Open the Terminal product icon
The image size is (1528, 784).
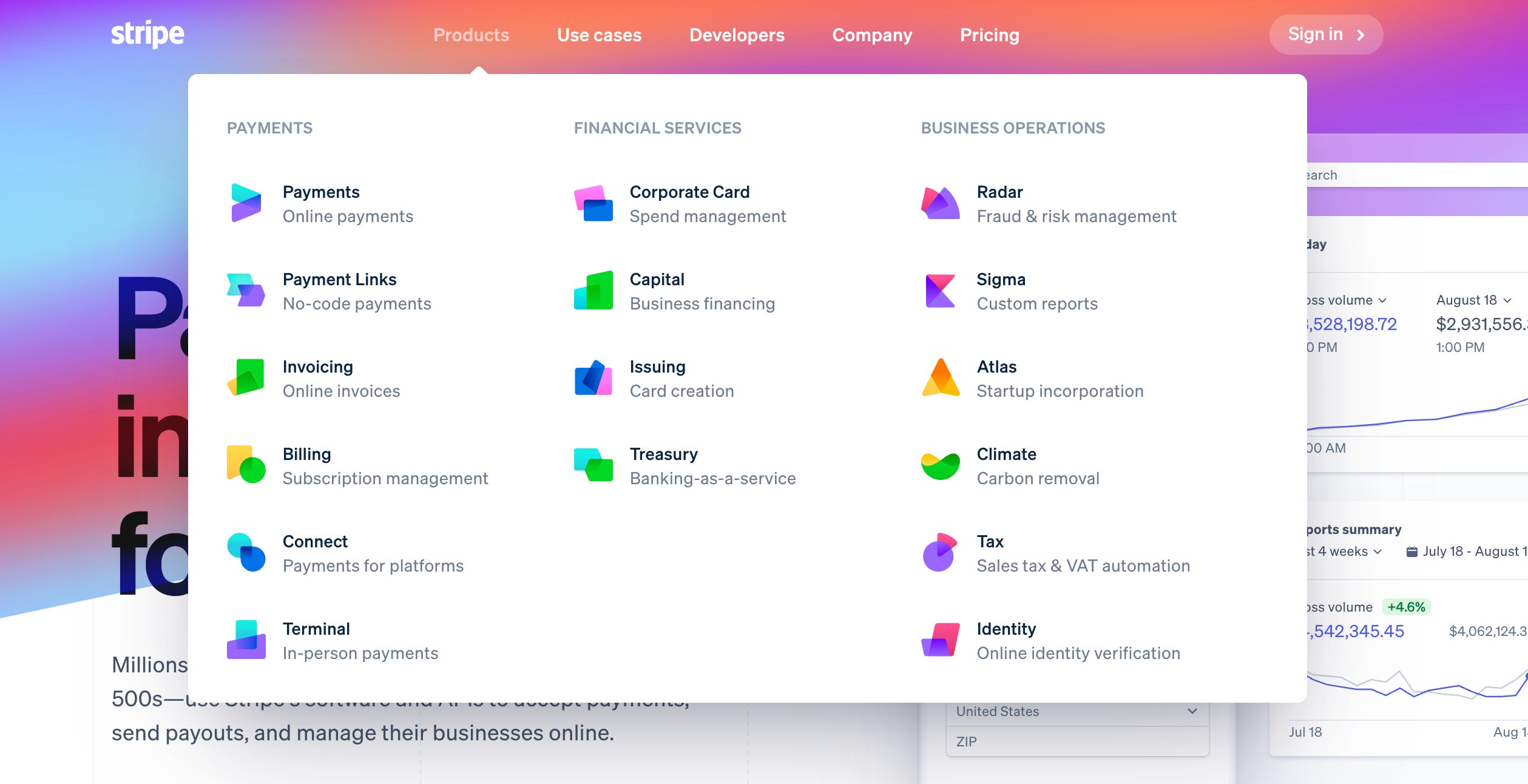[246, 640]
